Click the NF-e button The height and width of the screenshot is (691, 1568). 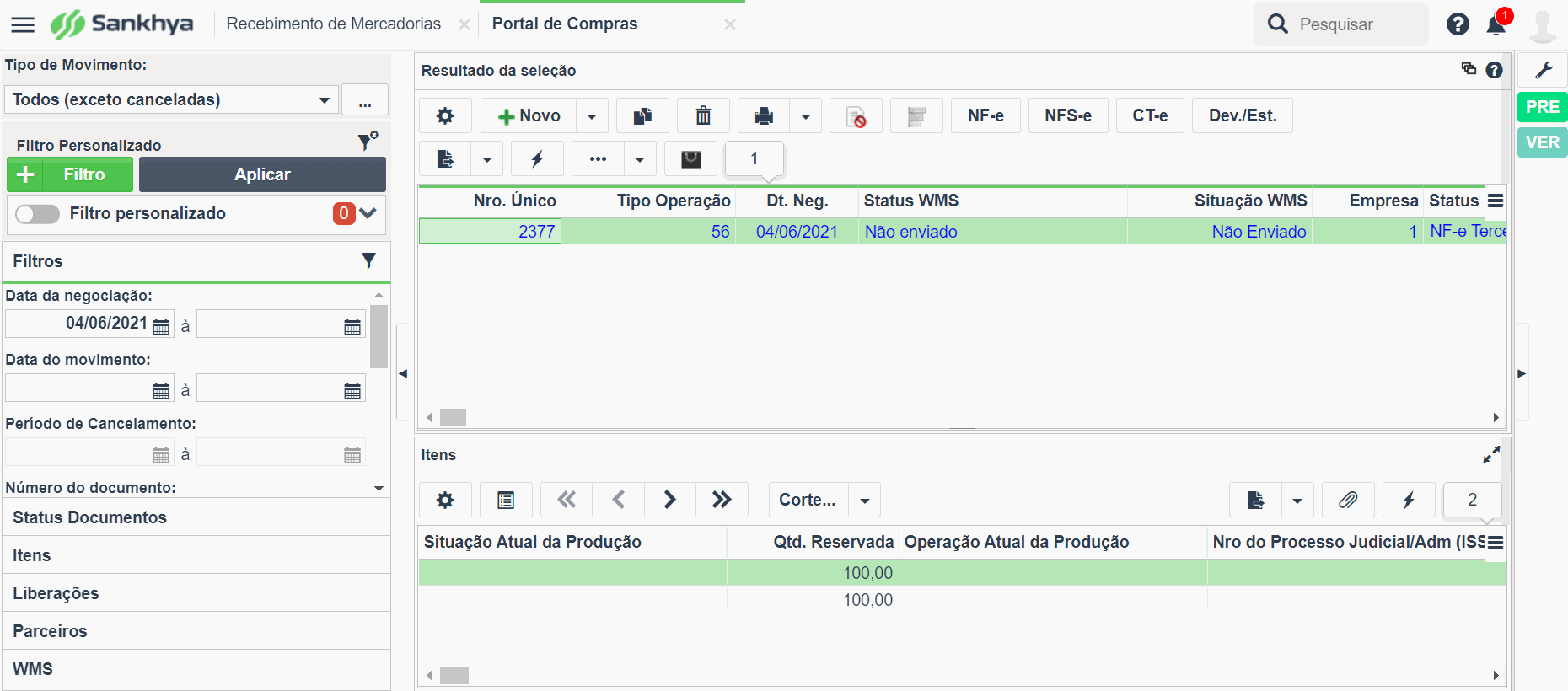[985, 115]
